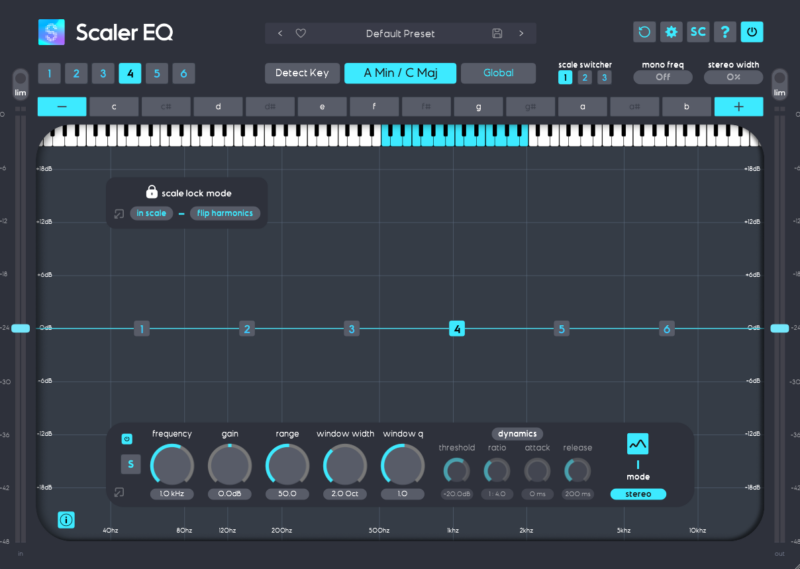Open the A Min / C Maj scale selector
The width and height of the screenshot is (800, 569).
(x=400, y=73)
